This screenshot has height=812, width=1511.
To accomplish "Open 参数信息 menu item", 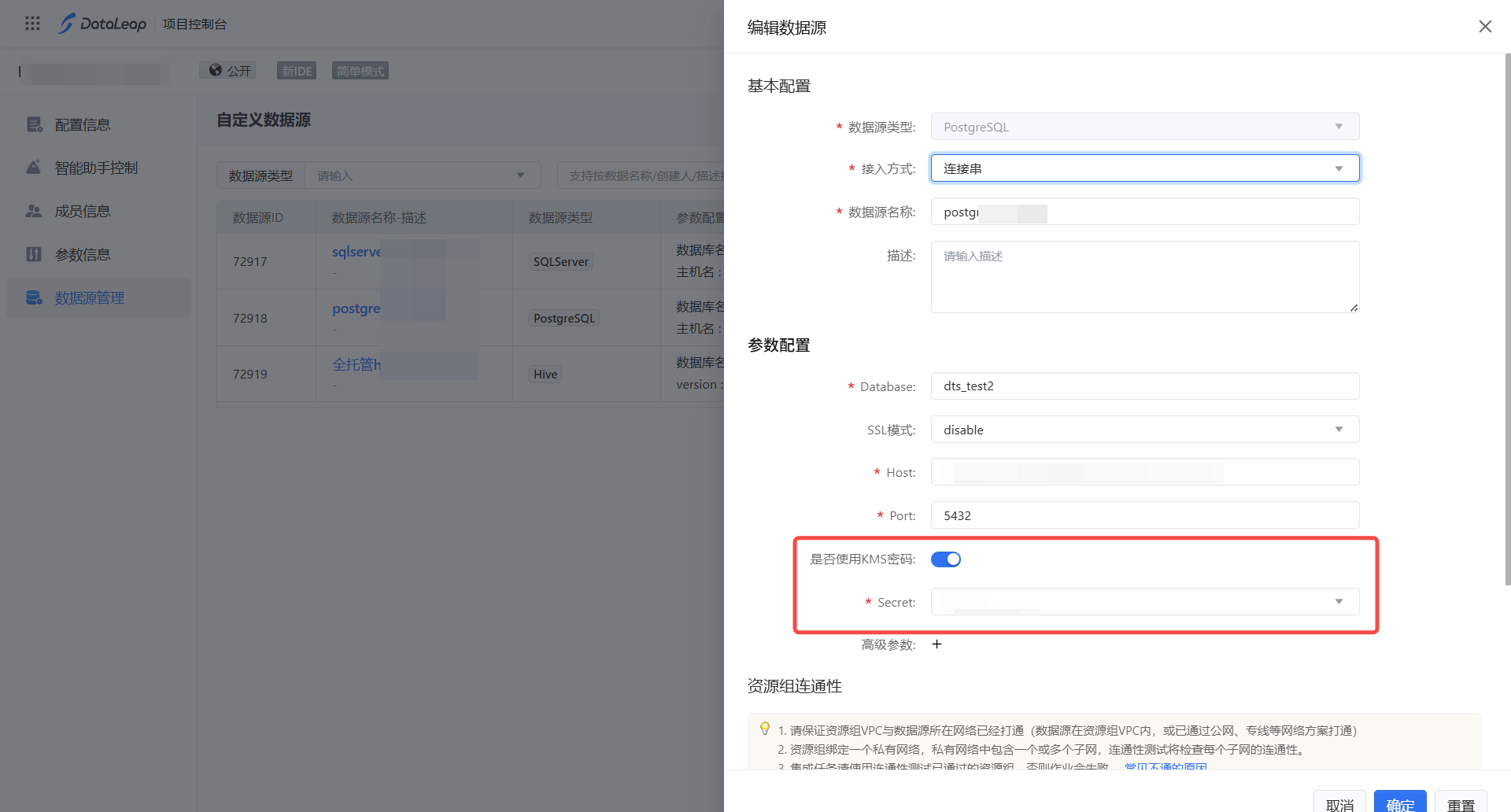I will click(98, 254).
